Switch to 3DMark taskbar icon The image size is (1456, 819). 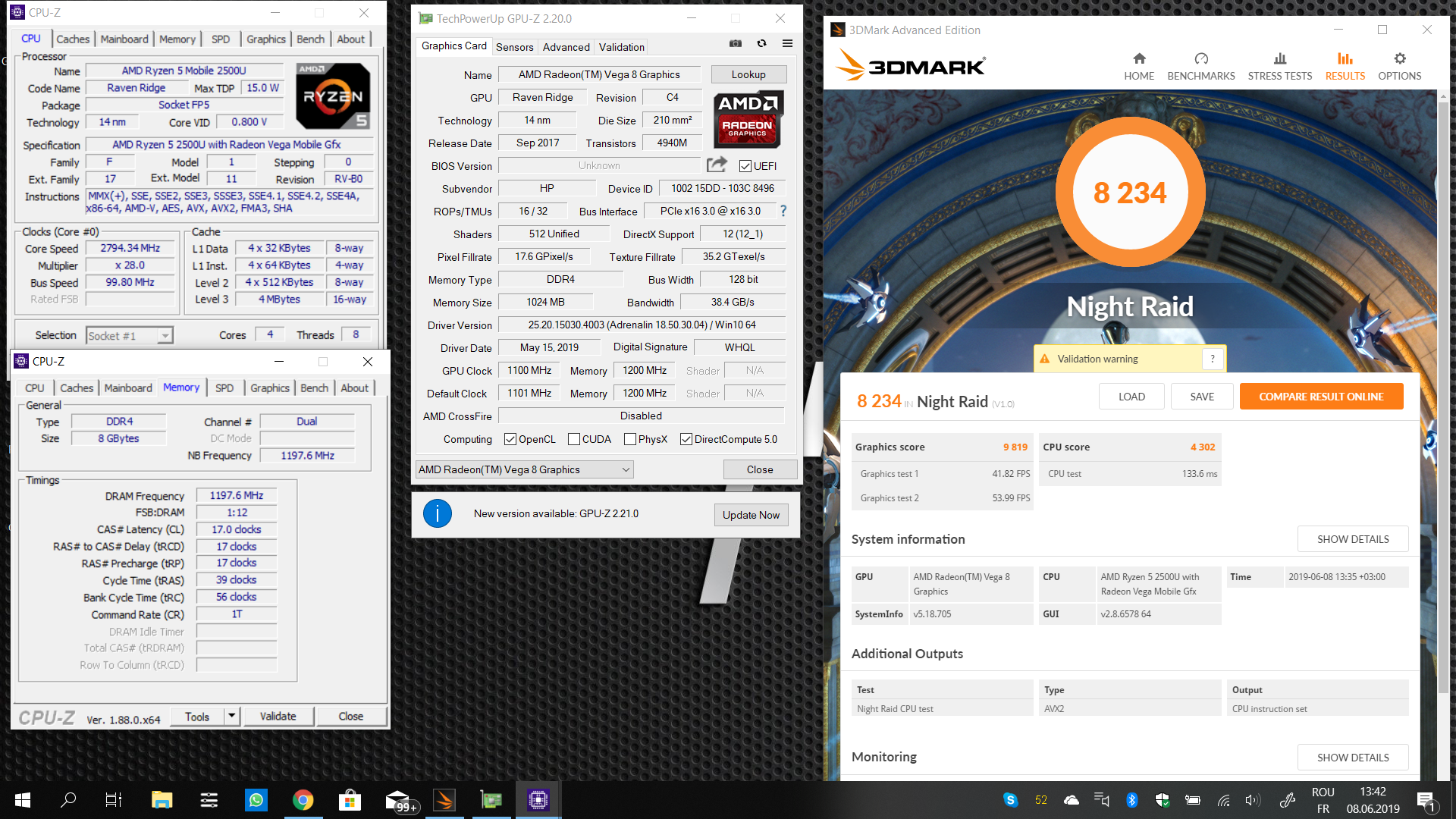point(444,800)
